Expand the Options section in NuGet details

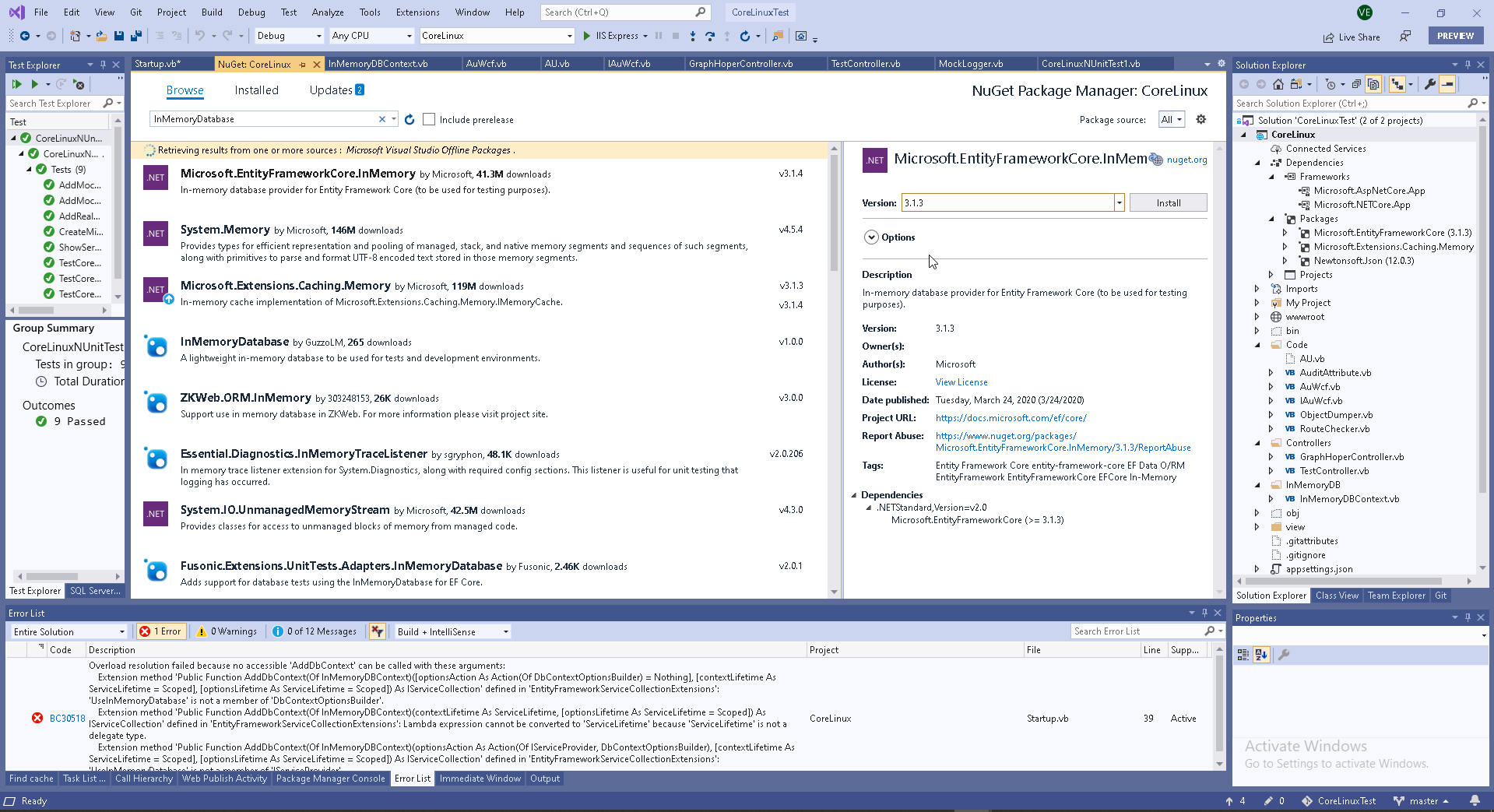[x=871, y=237]
